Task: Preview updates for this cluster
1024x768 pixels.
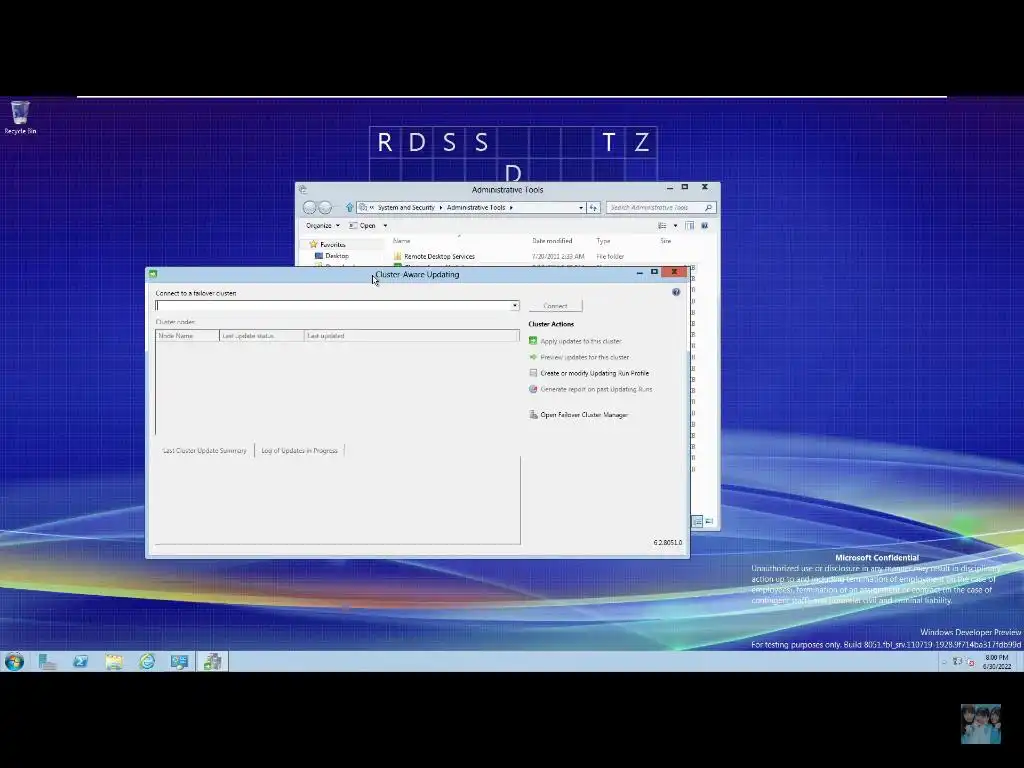Action: click(584, 357)
